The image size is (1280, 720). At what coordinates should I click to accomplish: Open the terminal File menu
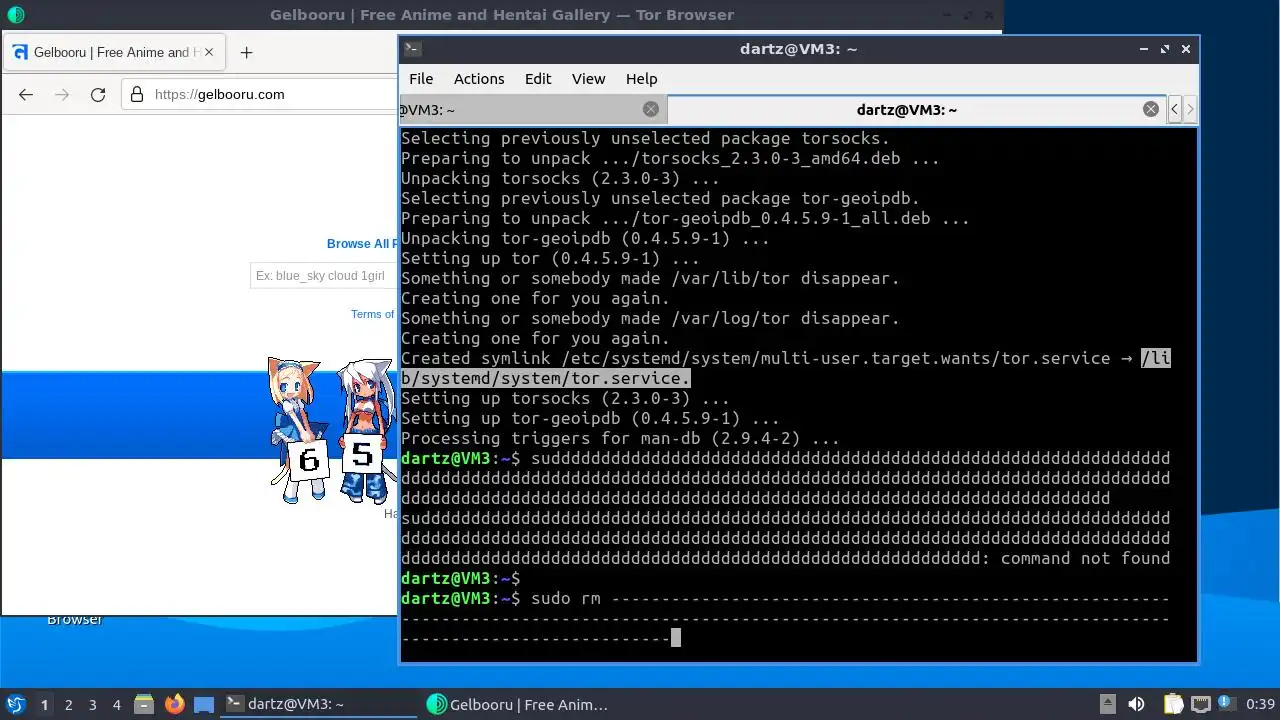(x=421, y=79)
